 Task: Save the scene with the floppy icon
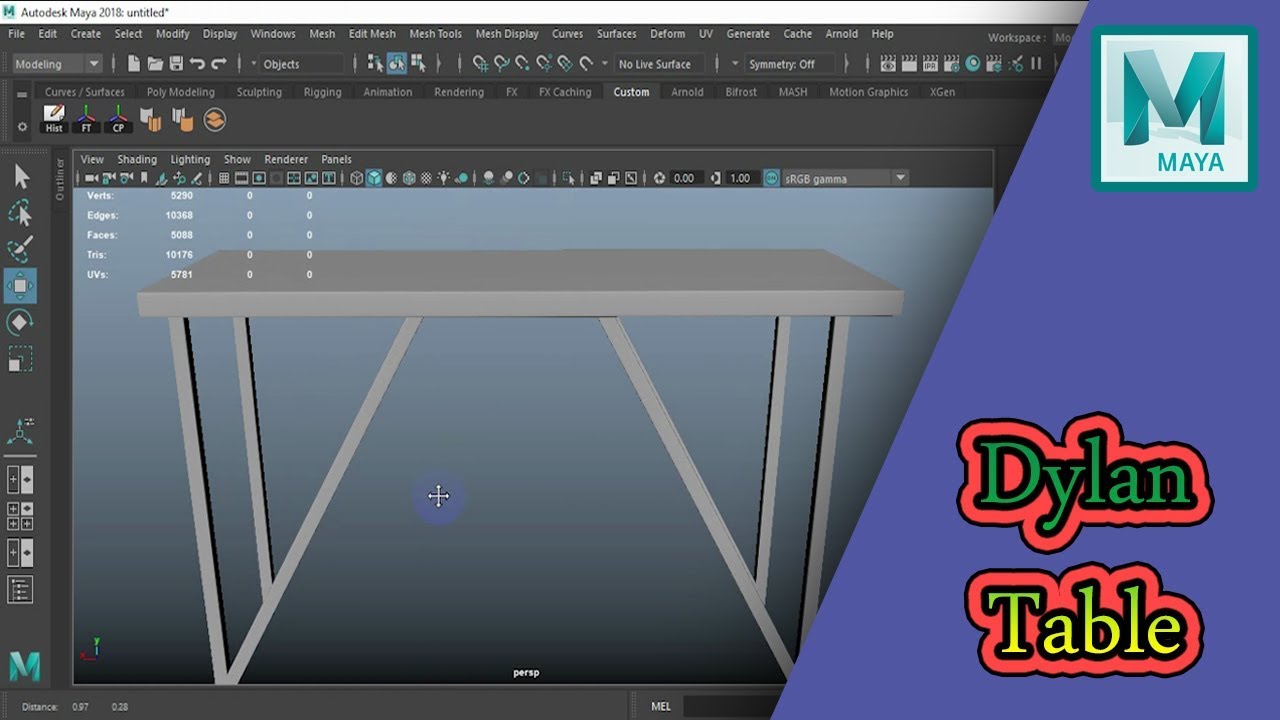coord(176,64)
